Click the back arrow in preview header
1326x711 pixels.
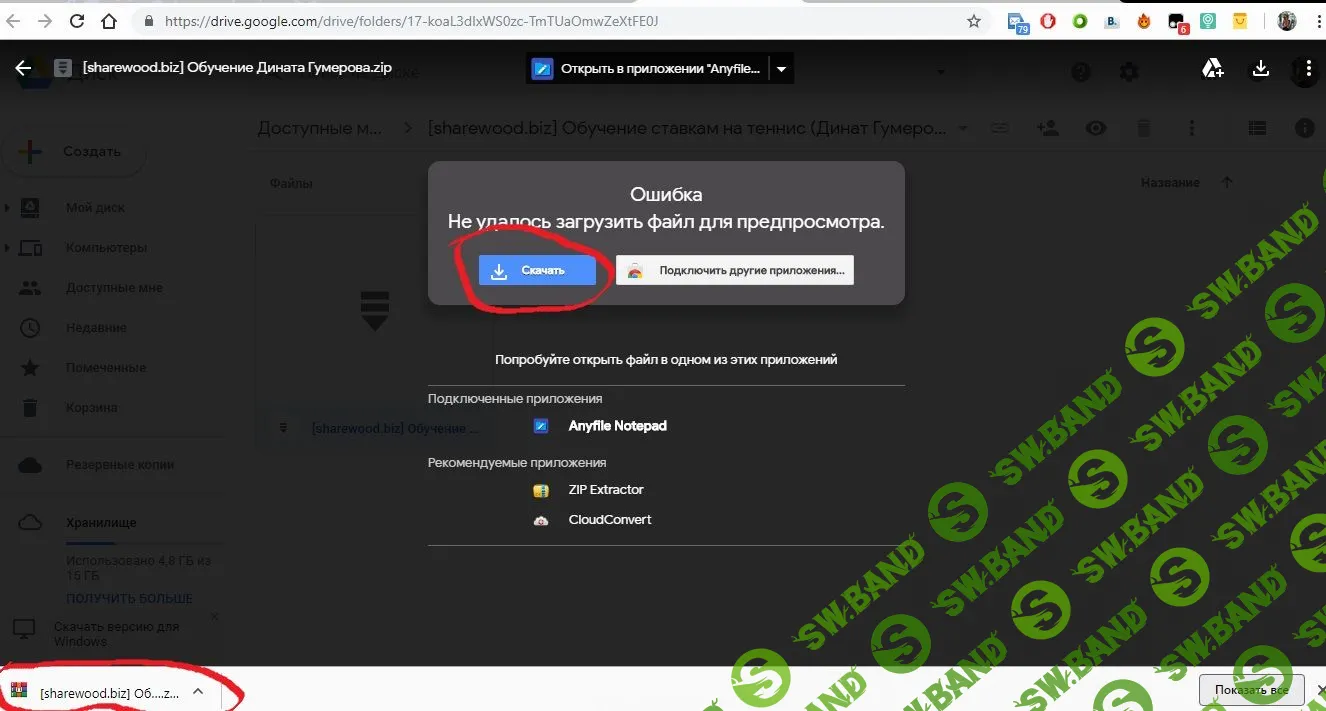pos(23,68)
